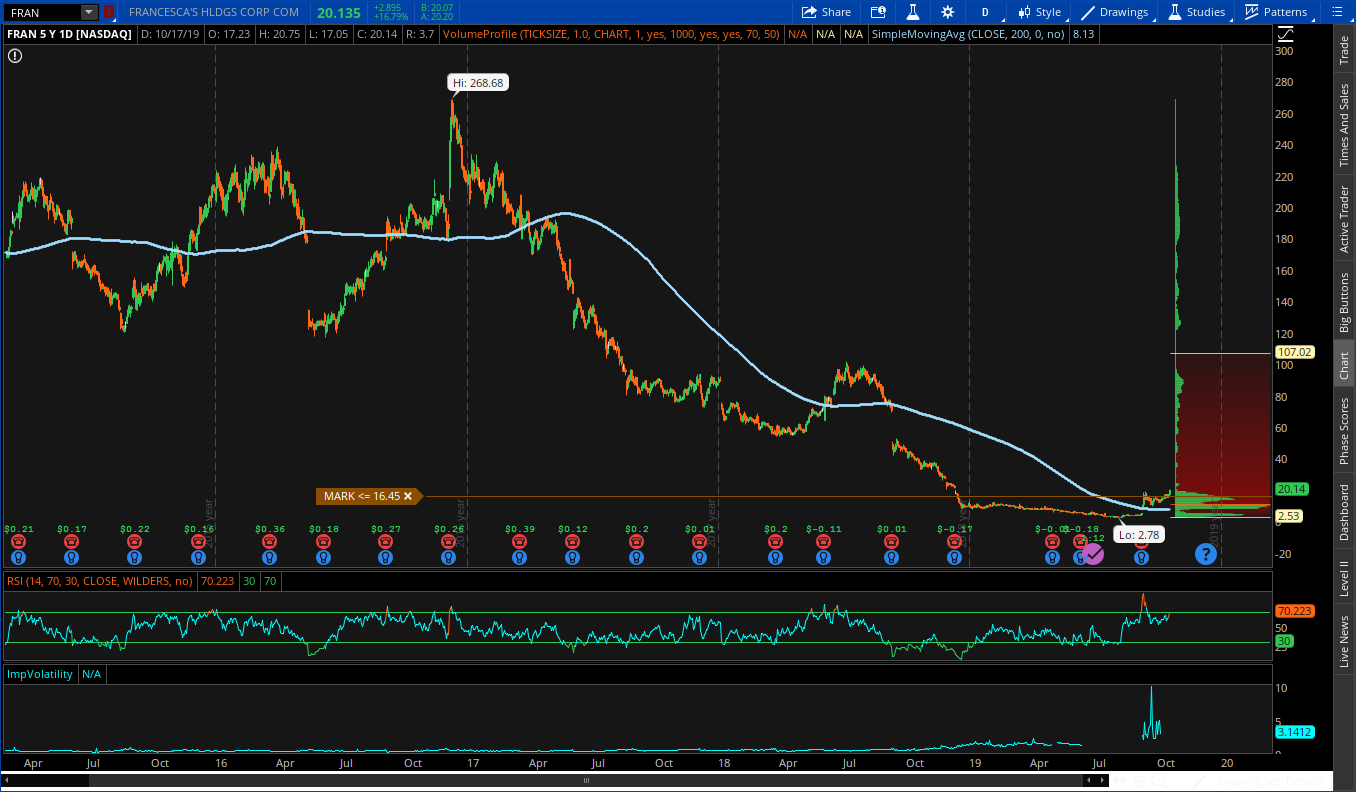Click the 3.1412 implied volatility axis value
This screenshot has height=792, width=1356.
point(1295,732)
